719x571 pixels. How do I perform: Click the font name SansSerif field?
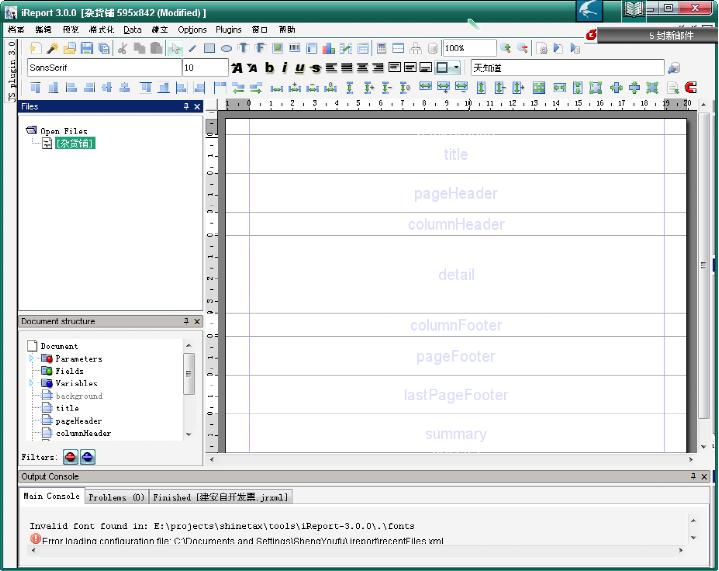point(102,68)
